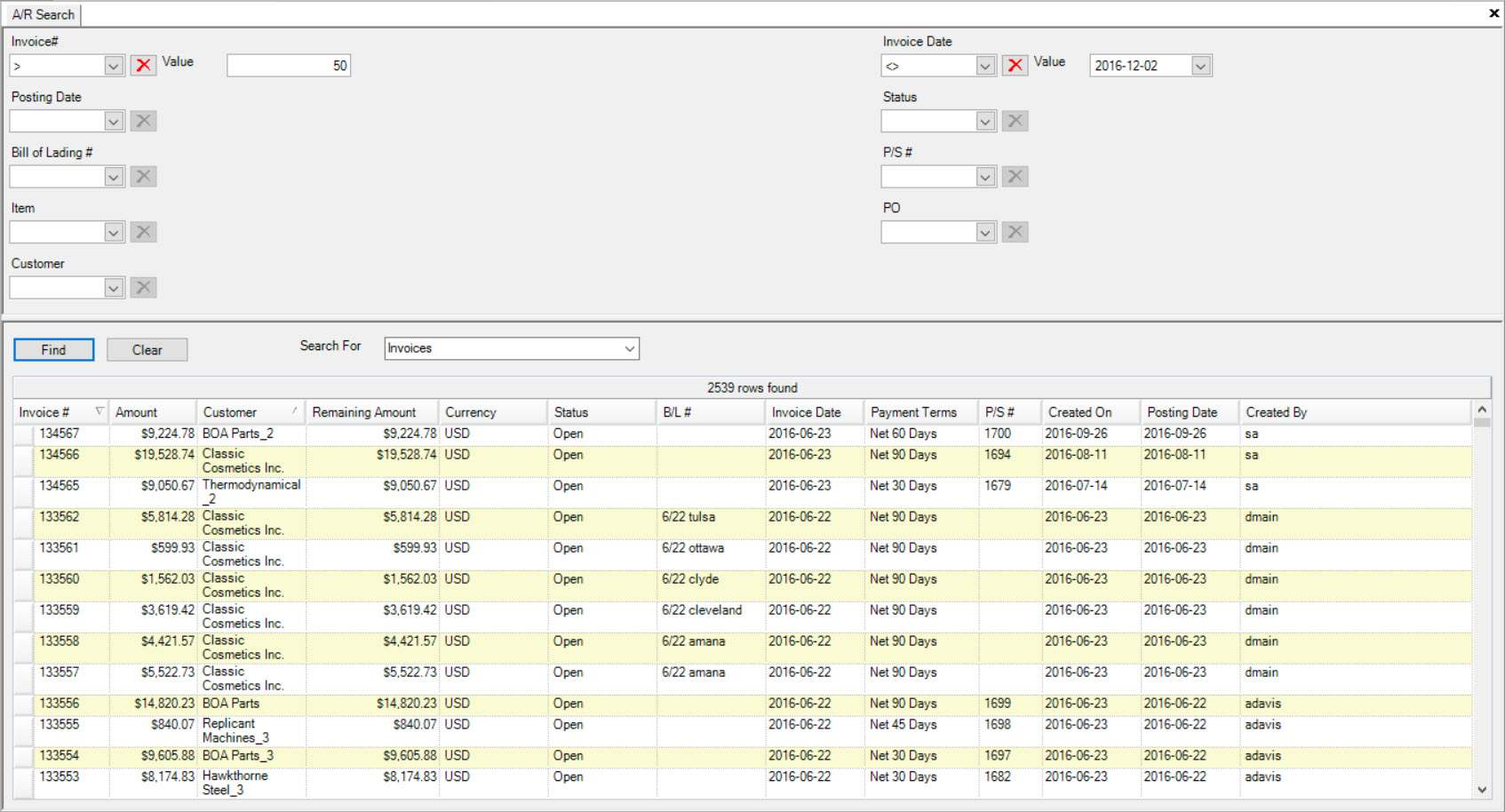Screen dimensions: 1505x812
Task: Expand the Item filter dropdown
Action: coord(113,232)
